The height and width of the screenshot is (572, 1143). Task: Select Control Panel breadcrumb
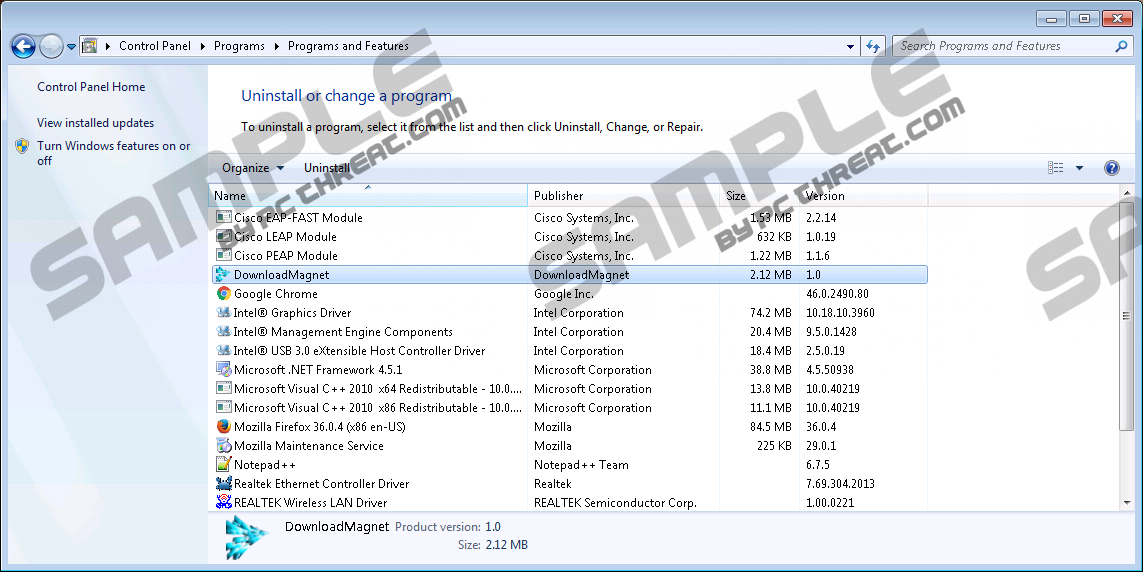[x=155, y=46]
